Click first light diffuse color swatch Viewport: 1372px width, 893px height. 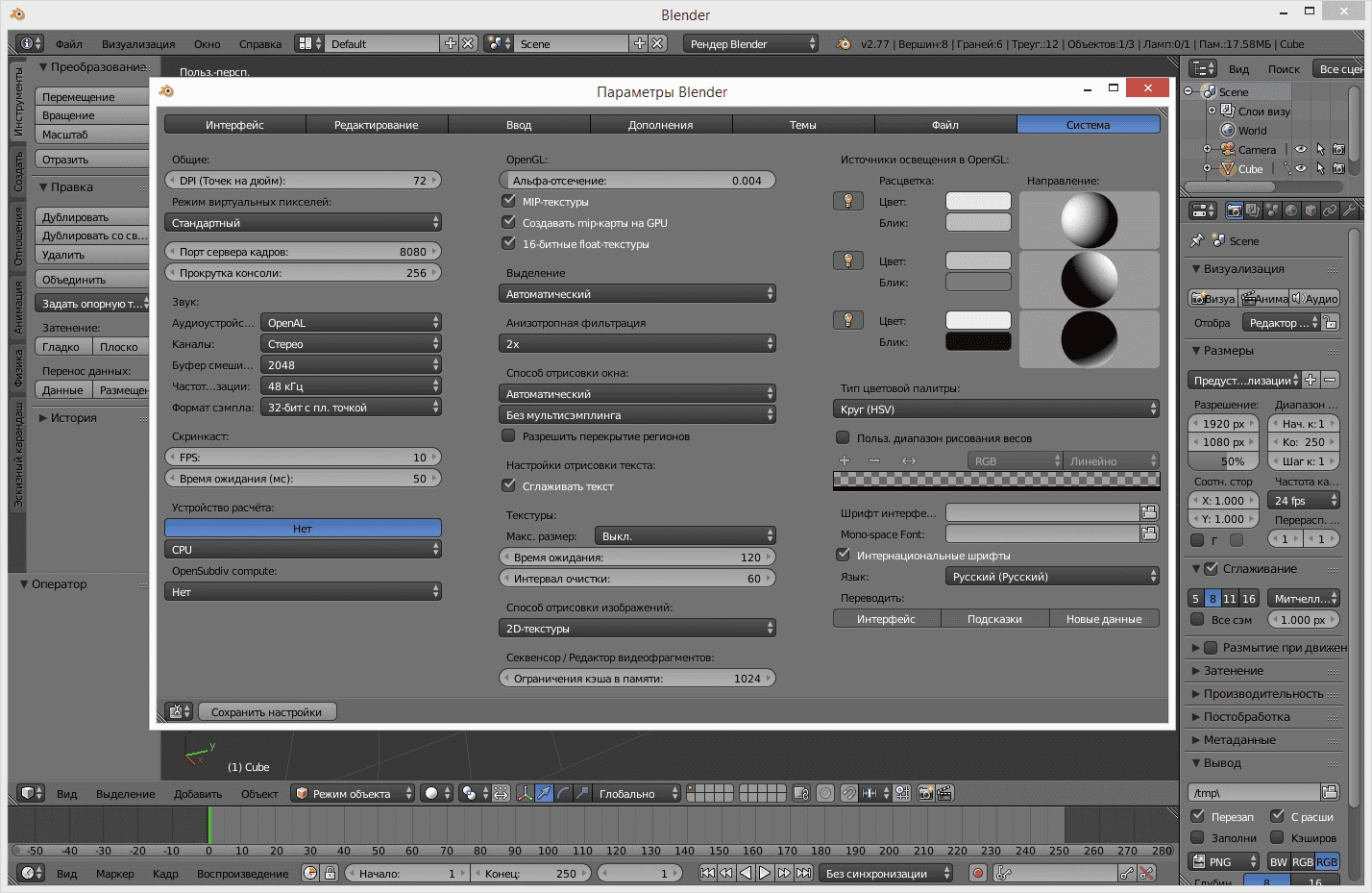pyautogui.click(x=978, y=201)
